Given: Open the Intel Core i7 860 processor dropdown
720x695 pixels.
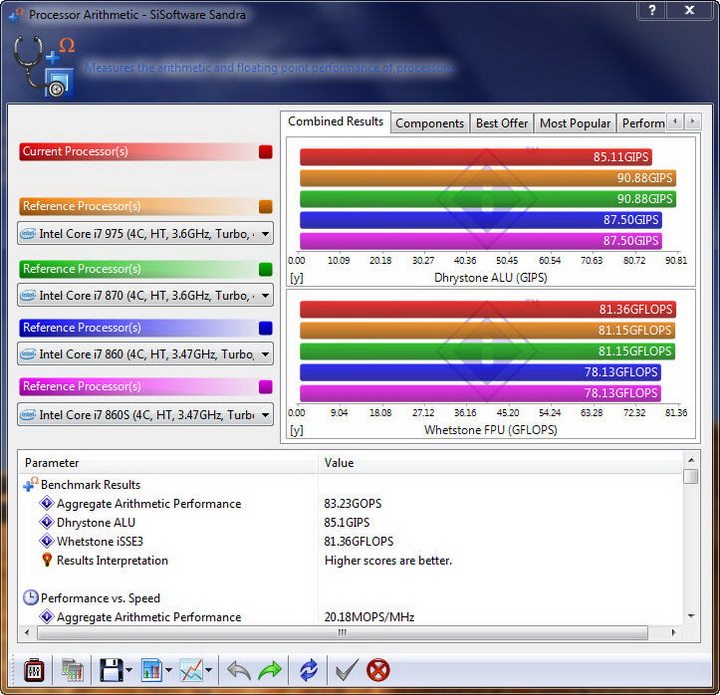Looking at the screenshot, I should [145, 354].
